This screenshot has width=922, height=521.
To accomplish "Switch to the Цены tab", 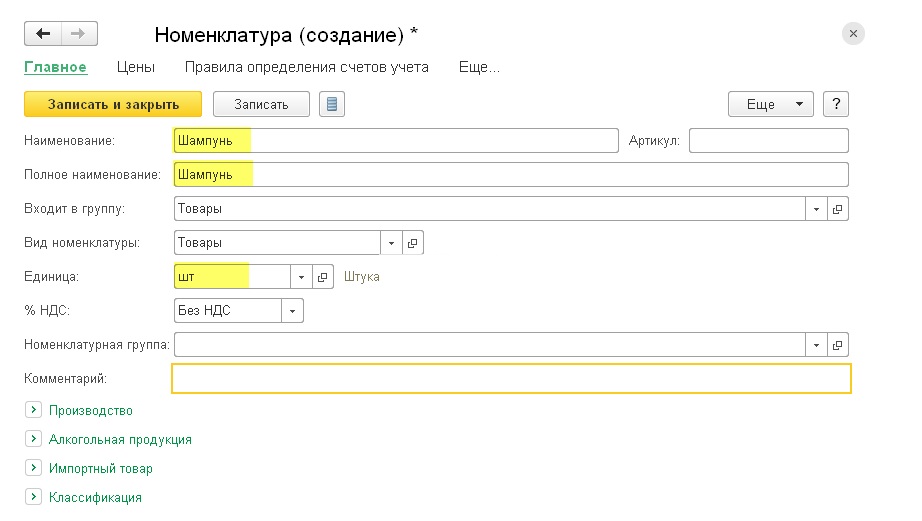I will [x=136, y=67].
